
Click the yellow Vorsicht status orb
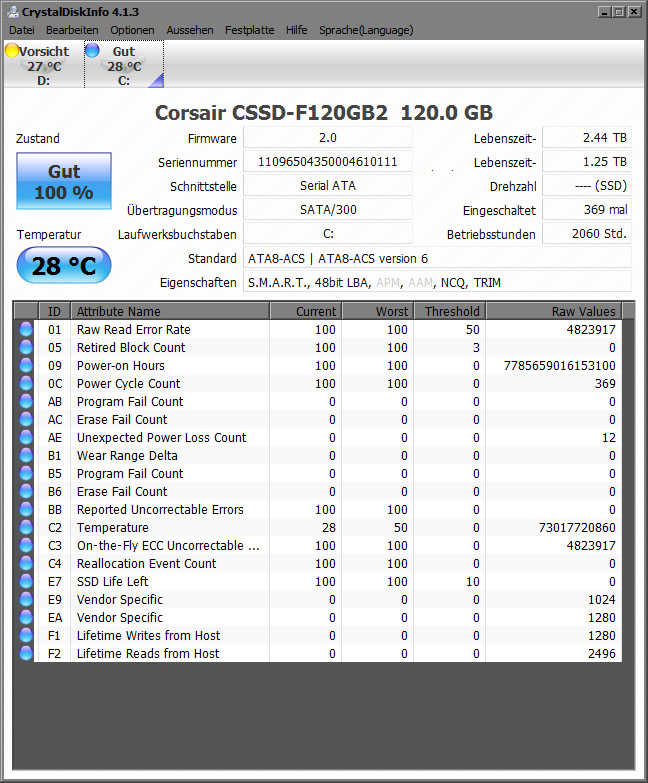(11, 50)
